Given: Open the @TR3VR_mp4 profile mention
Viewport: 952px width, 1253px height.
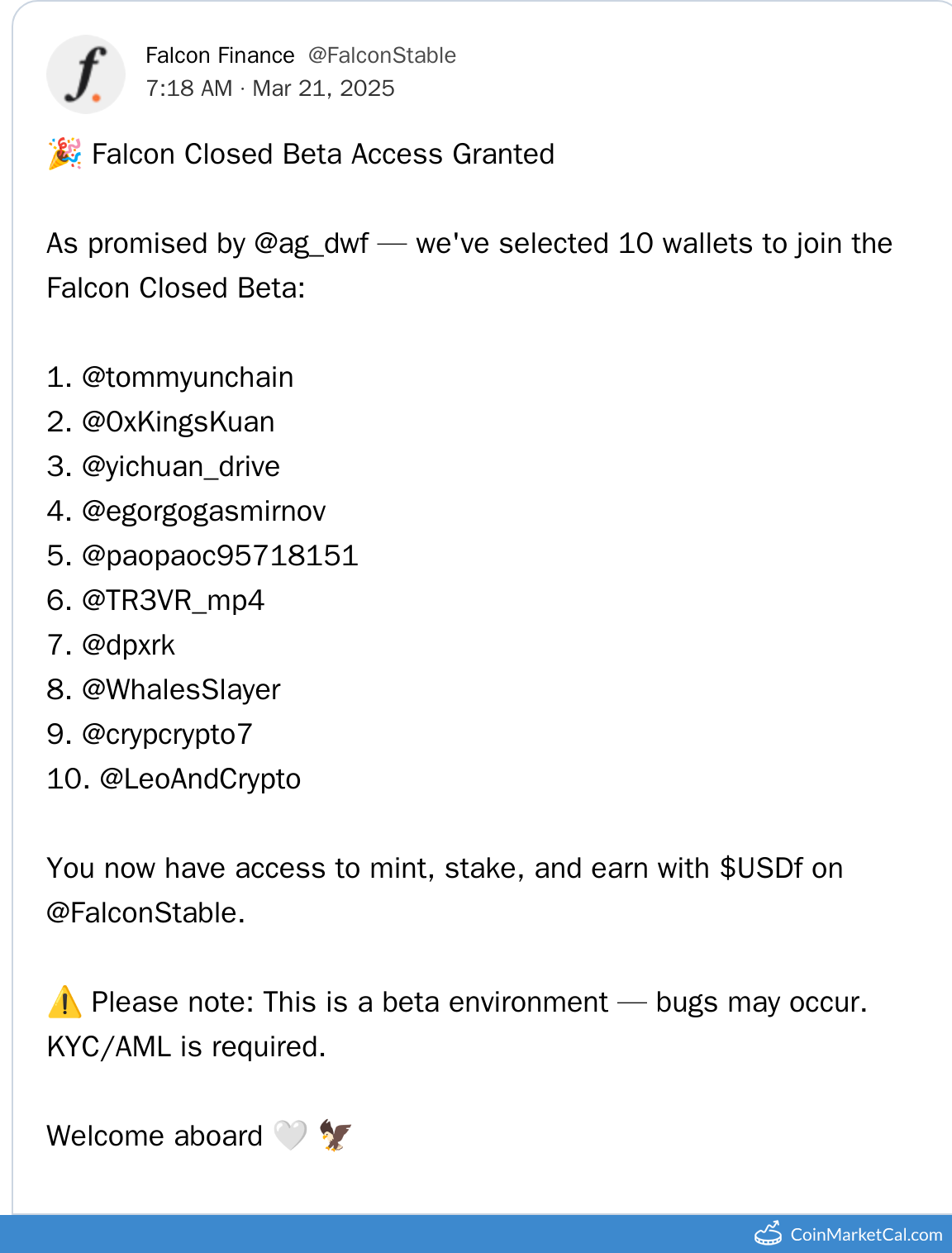Looking at the screenshot, I should click(x=173, y=601).
